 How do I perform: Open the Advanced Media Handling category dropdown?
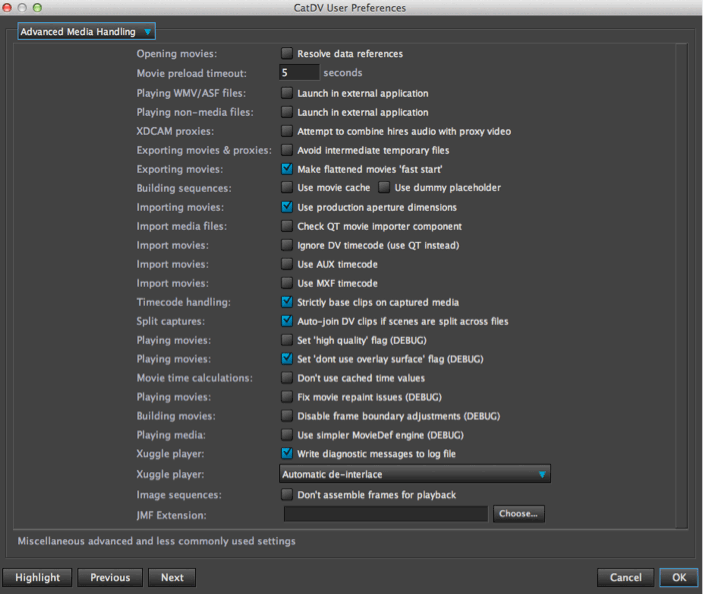click(x=87, y=32)
